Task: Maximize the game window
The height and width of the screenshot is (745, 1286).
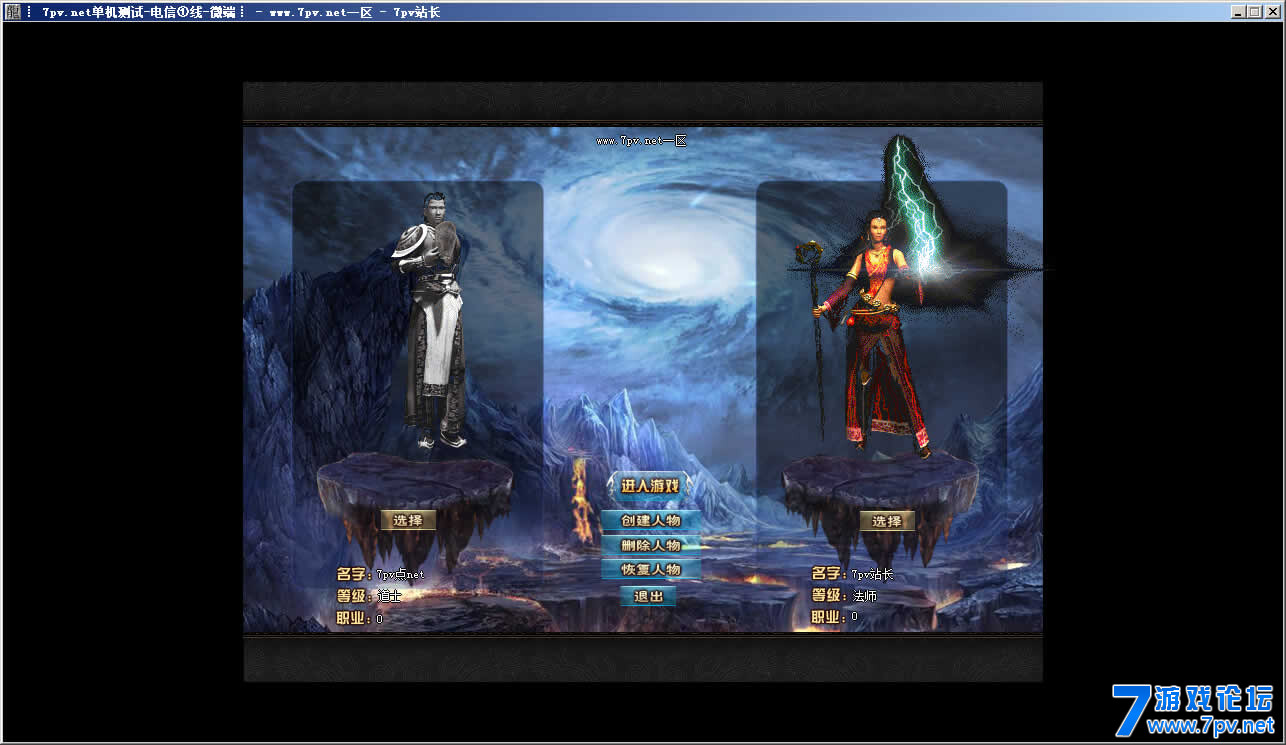Action: point(1255,12)
